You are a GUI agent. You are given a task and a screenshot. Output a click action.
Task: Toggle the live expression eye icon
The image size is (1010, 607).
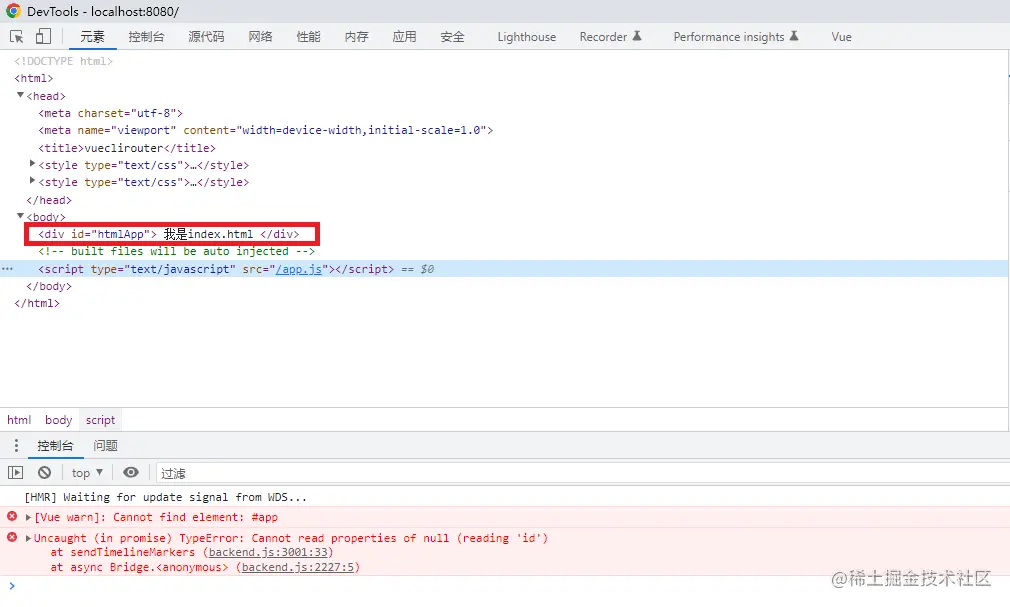tap(130, 472)
